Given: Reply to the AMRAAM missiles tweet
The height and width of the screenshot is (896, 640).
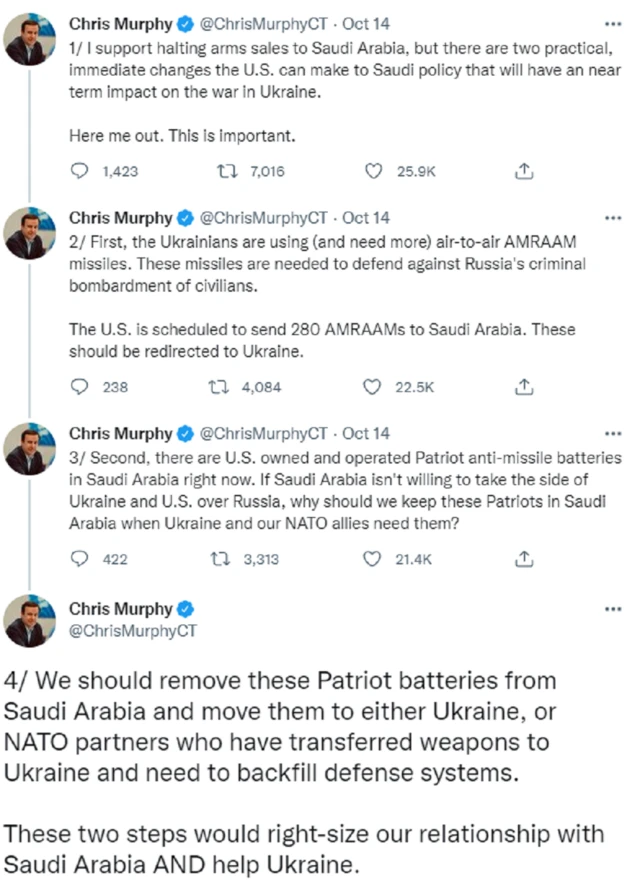Looking at the screenshot, I should 81,387.
